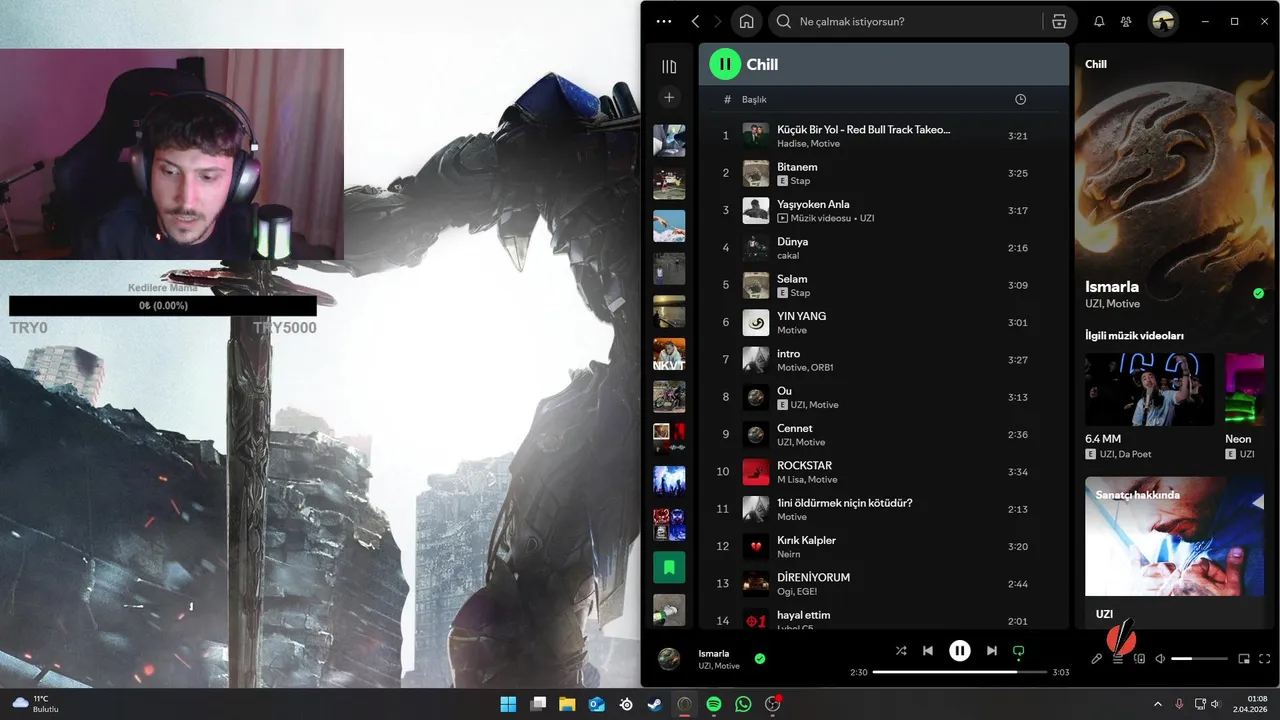The height and width of the screenshot is (720, 1280).
Task: Open the NKVT playlist in library sidebar
Action: [x=669, y=354]
